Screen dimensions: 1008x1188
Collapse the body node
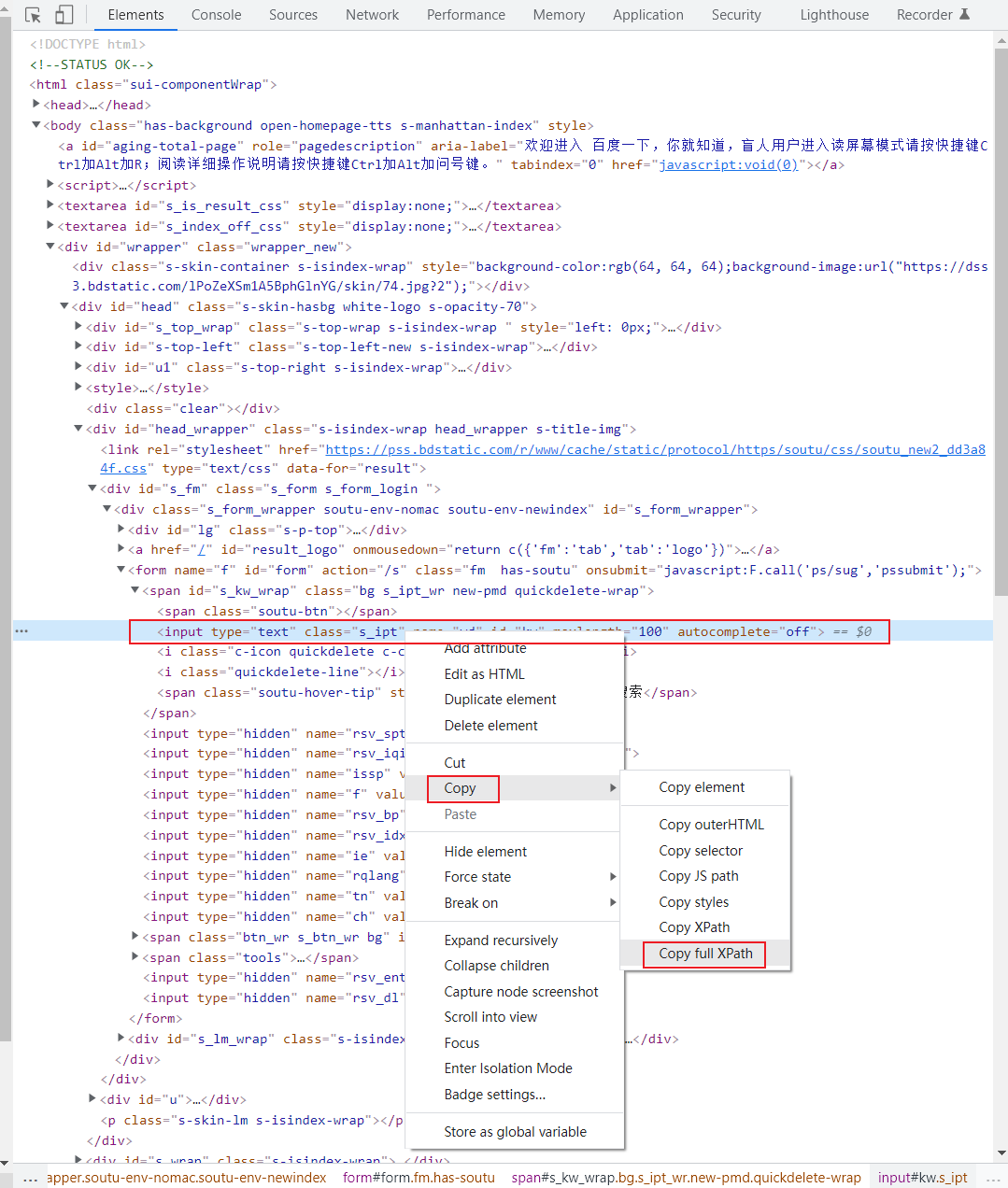(x=36, y=125)
